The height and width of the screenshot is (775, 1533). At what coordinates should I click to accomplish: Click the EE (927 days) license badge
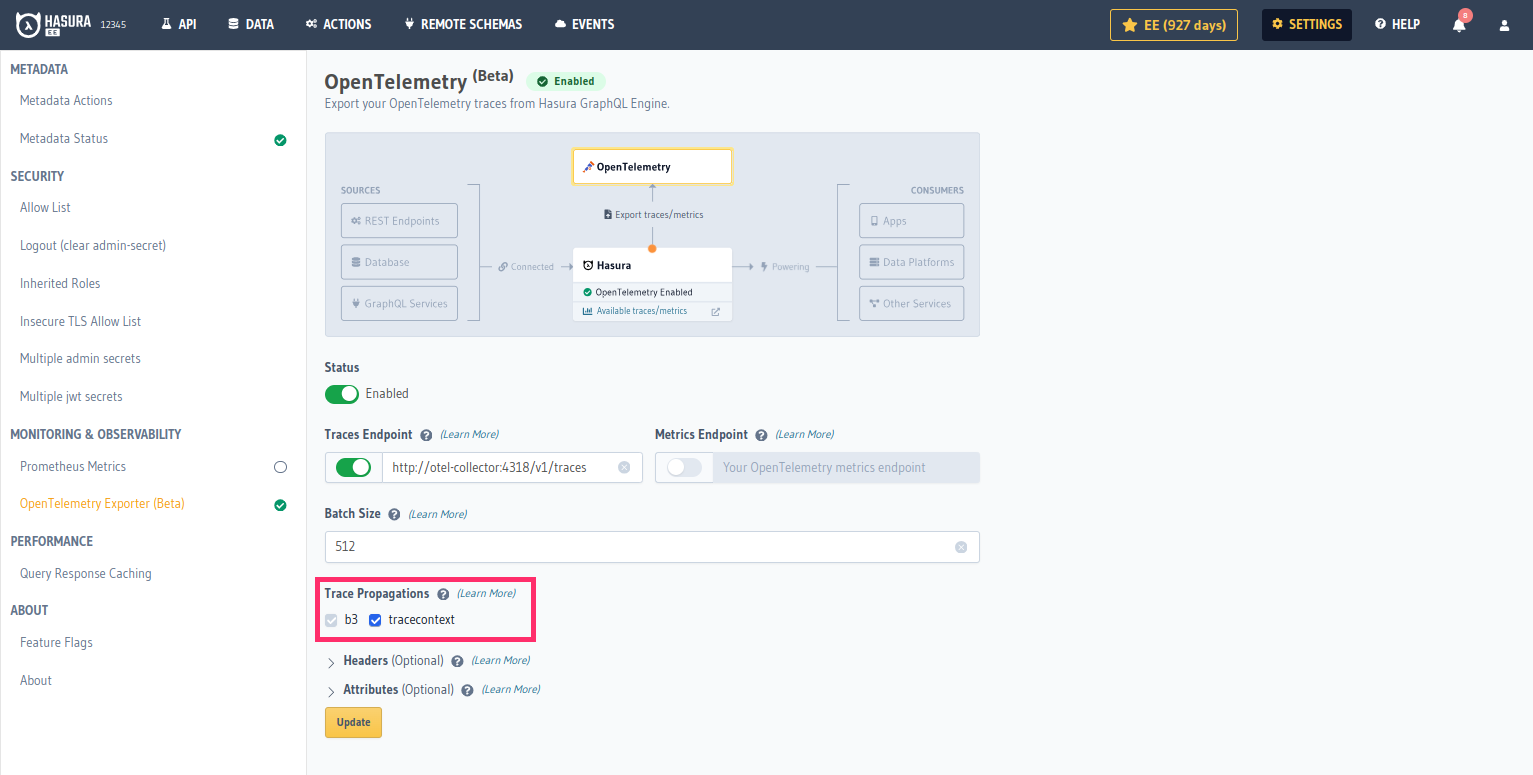(1173, 24)
